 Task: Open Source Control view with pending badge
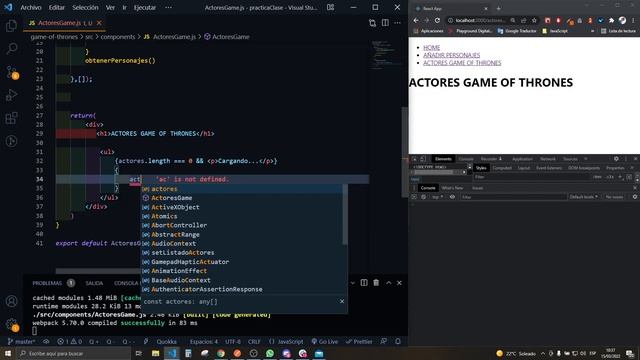point(11,72)
